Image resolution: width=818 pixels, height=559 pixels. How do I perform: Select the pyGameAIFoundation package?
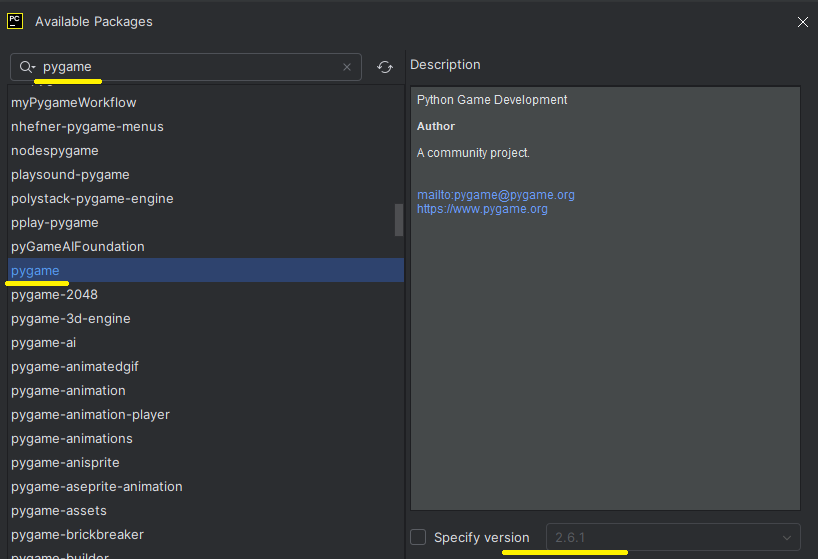coord(77,247)
